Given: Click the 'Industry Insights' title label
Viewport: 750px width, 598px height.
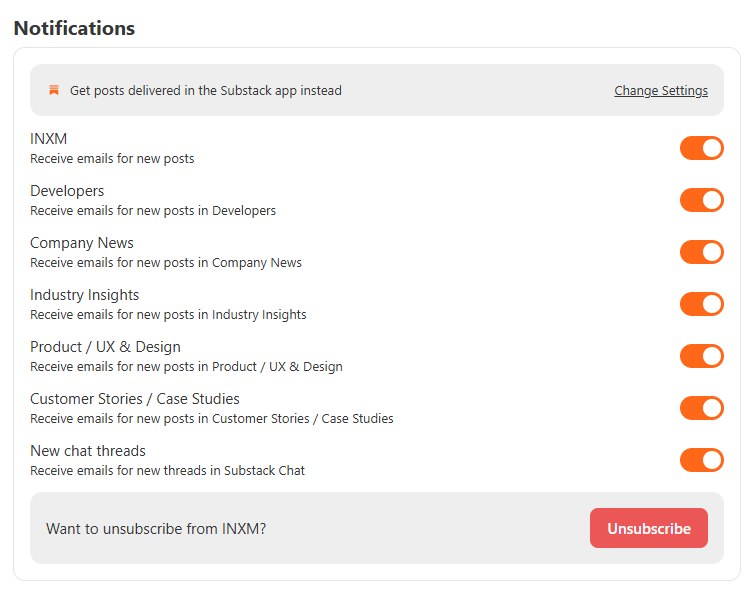Looking at the screenshot, I should pos(85,295).
